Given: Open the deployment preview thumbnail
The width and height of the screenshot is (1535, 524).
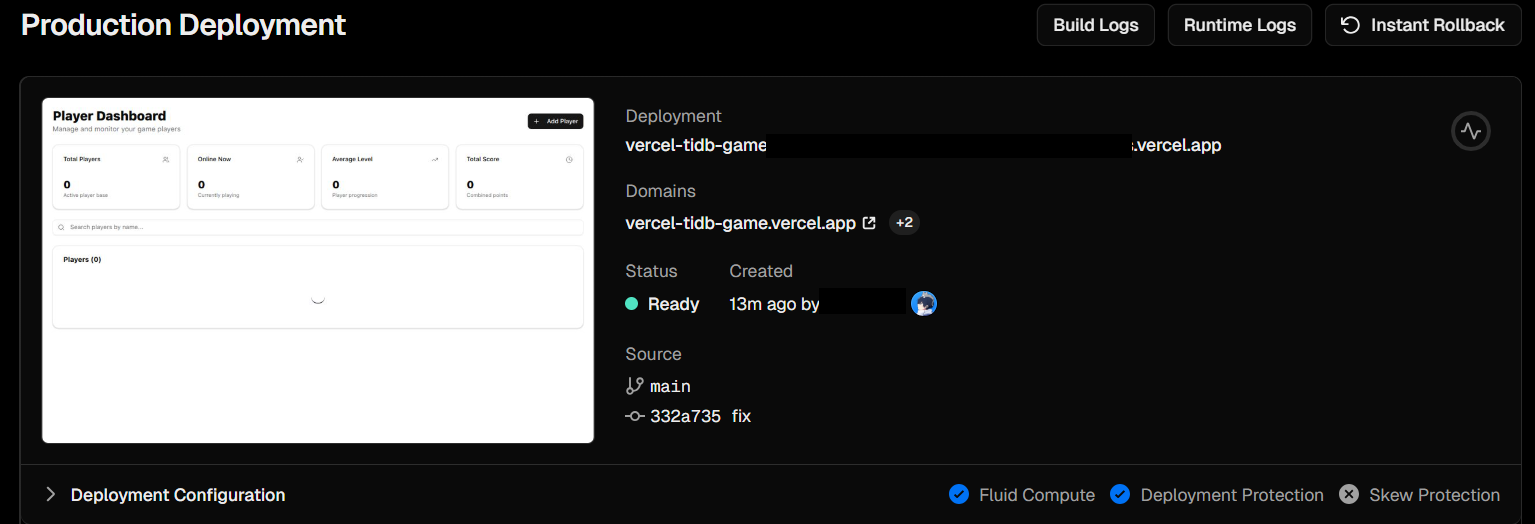Looking at the screenshot, I should 318,270.
